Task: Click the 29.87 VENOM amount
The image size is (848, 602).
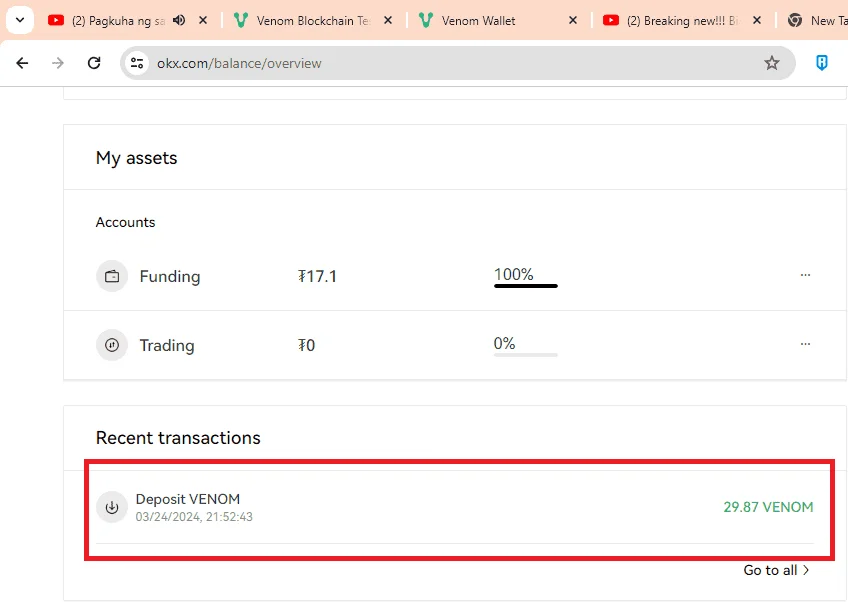Action: [x=768, y=507]
